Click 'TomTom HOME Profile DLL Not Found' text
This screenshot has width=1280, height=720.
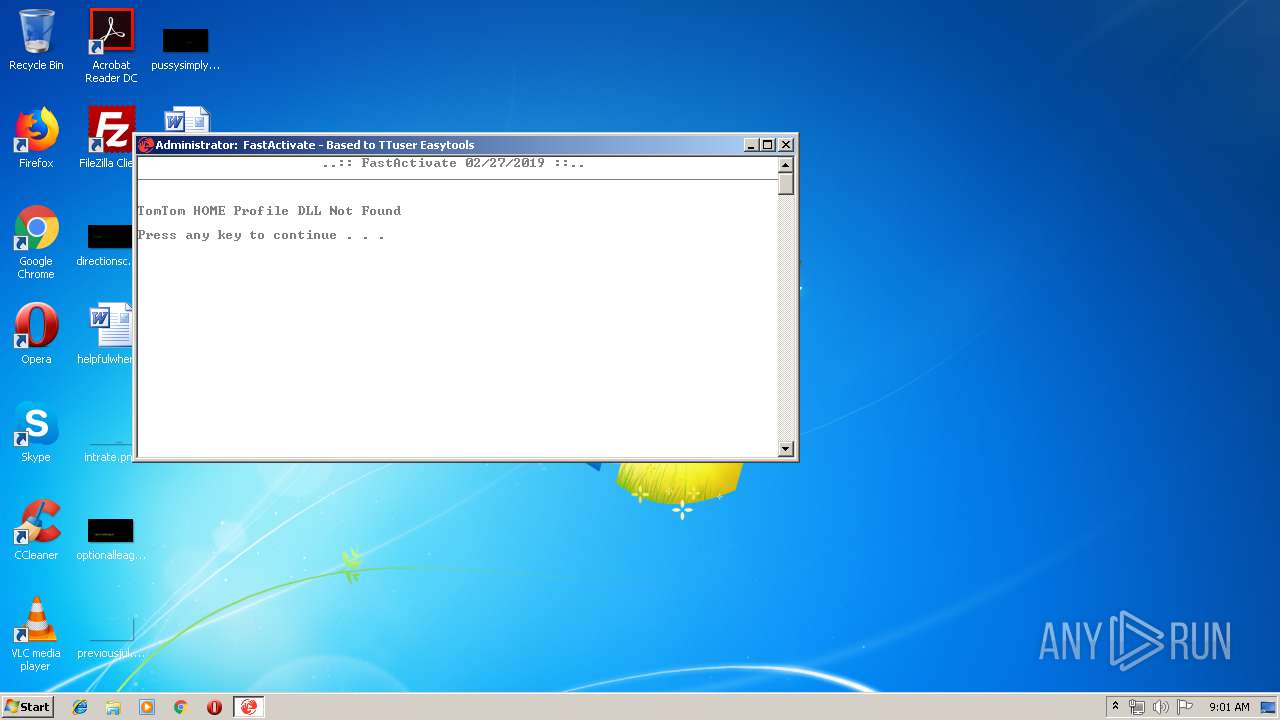tap(269, 211)
